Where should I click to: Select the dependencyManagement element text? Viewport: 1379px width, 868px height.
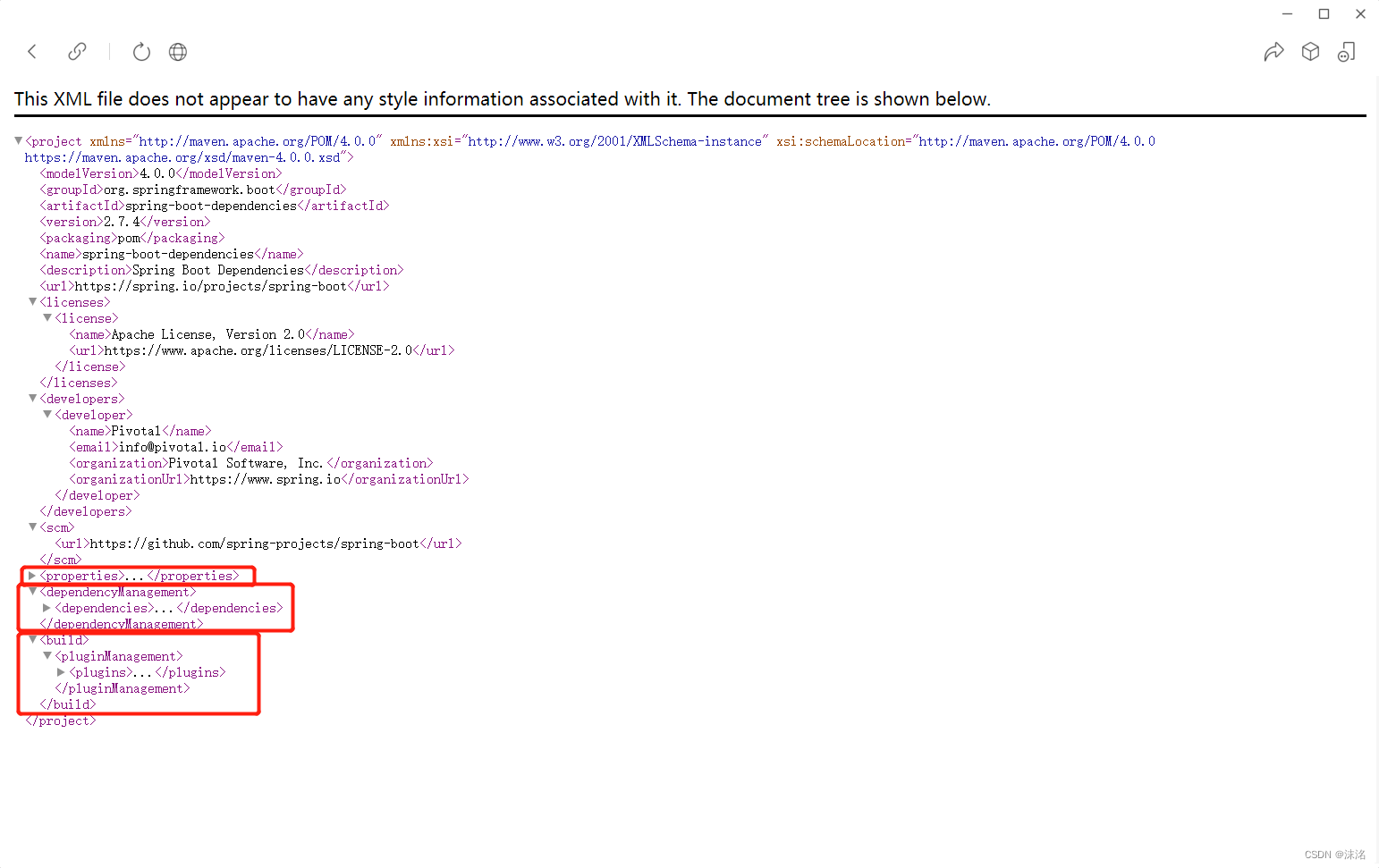click(117, 592)
